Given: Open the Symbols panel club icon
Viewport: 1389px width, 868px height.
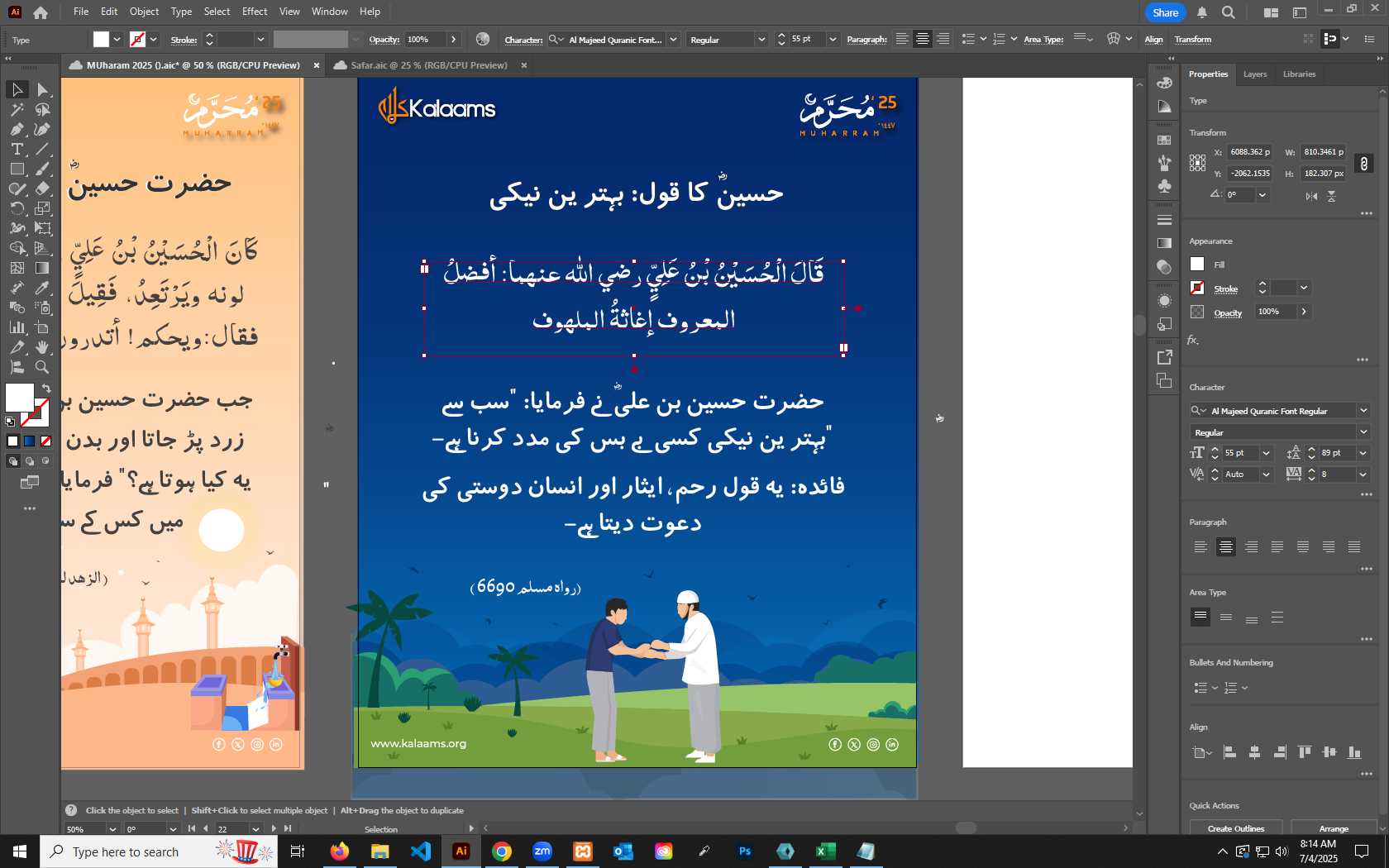Looking at the screenshot, I should (1164, 187).
